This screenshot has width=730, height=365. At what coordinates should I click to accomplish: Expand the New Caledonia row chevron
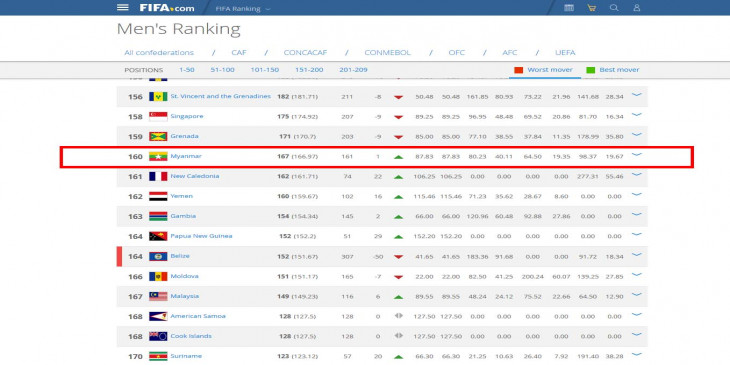pyautogui.click(x=636, y=175)
